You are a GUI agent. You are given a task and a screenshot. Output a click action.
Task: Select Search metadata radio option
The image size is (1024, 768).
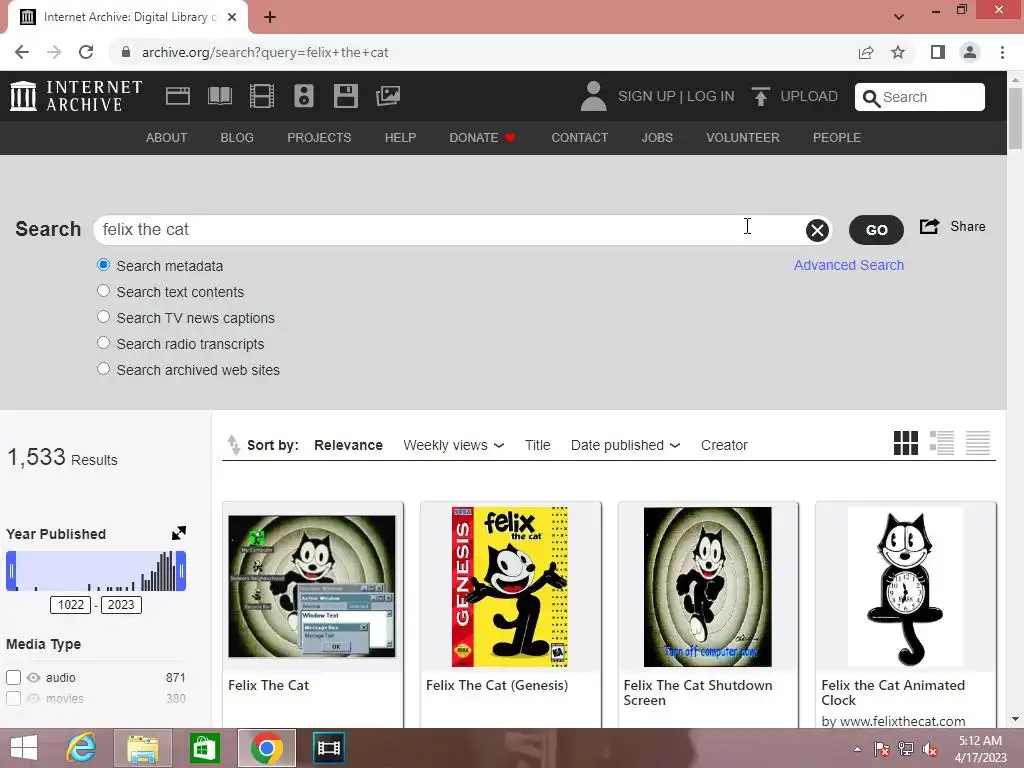pyautogui.click(x=103, y=265)
